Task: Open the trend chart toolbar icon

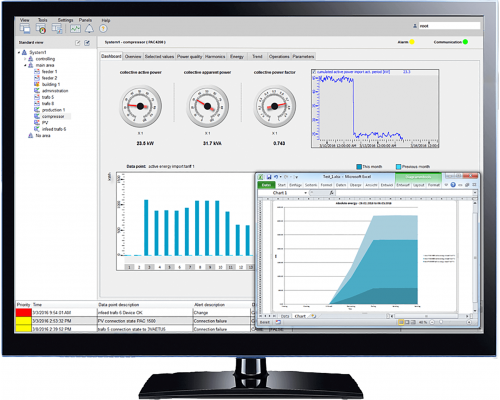Action: coord(75,29)
